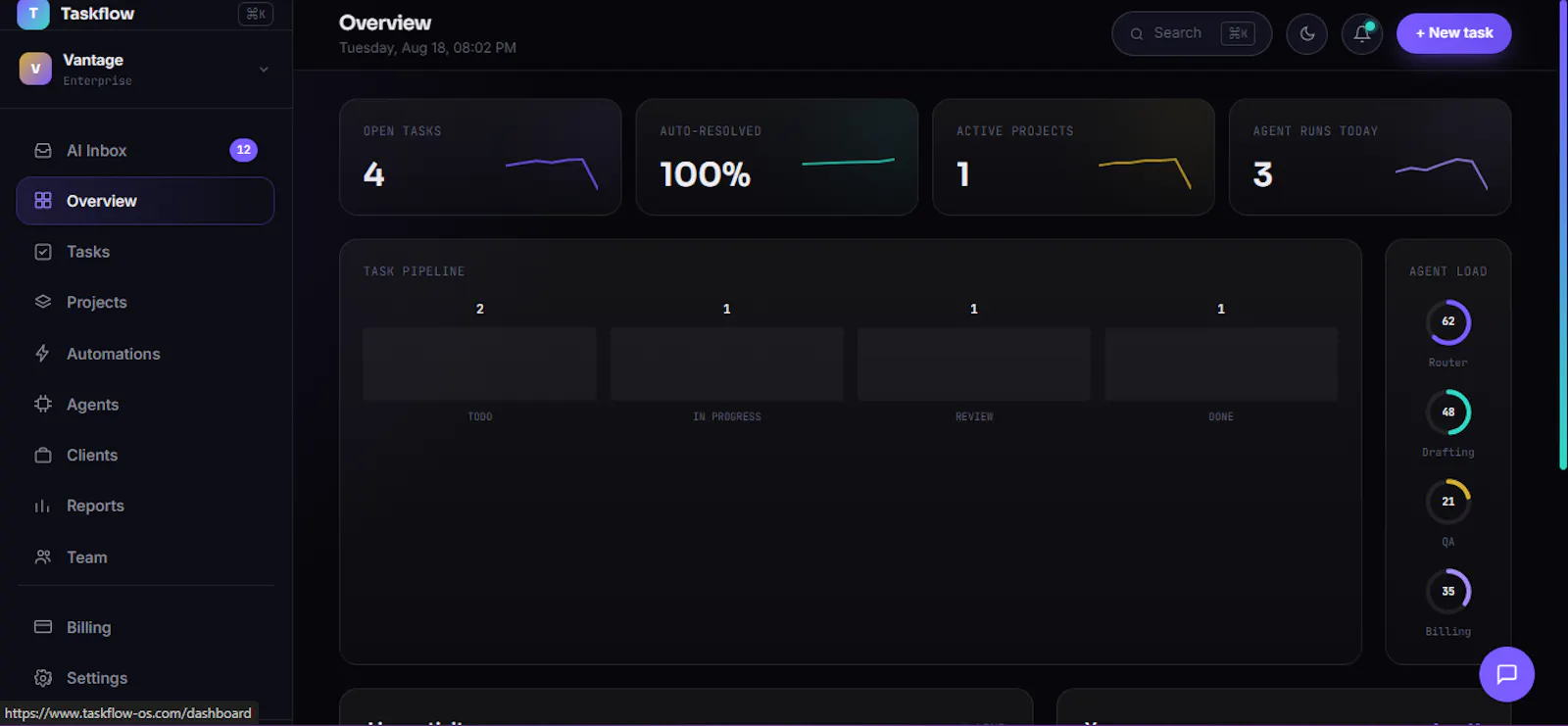The width and height of the screenshot is (1568, 726).
Task: Click the Agent Runs Today card
Action: [x=1370, y=157]
